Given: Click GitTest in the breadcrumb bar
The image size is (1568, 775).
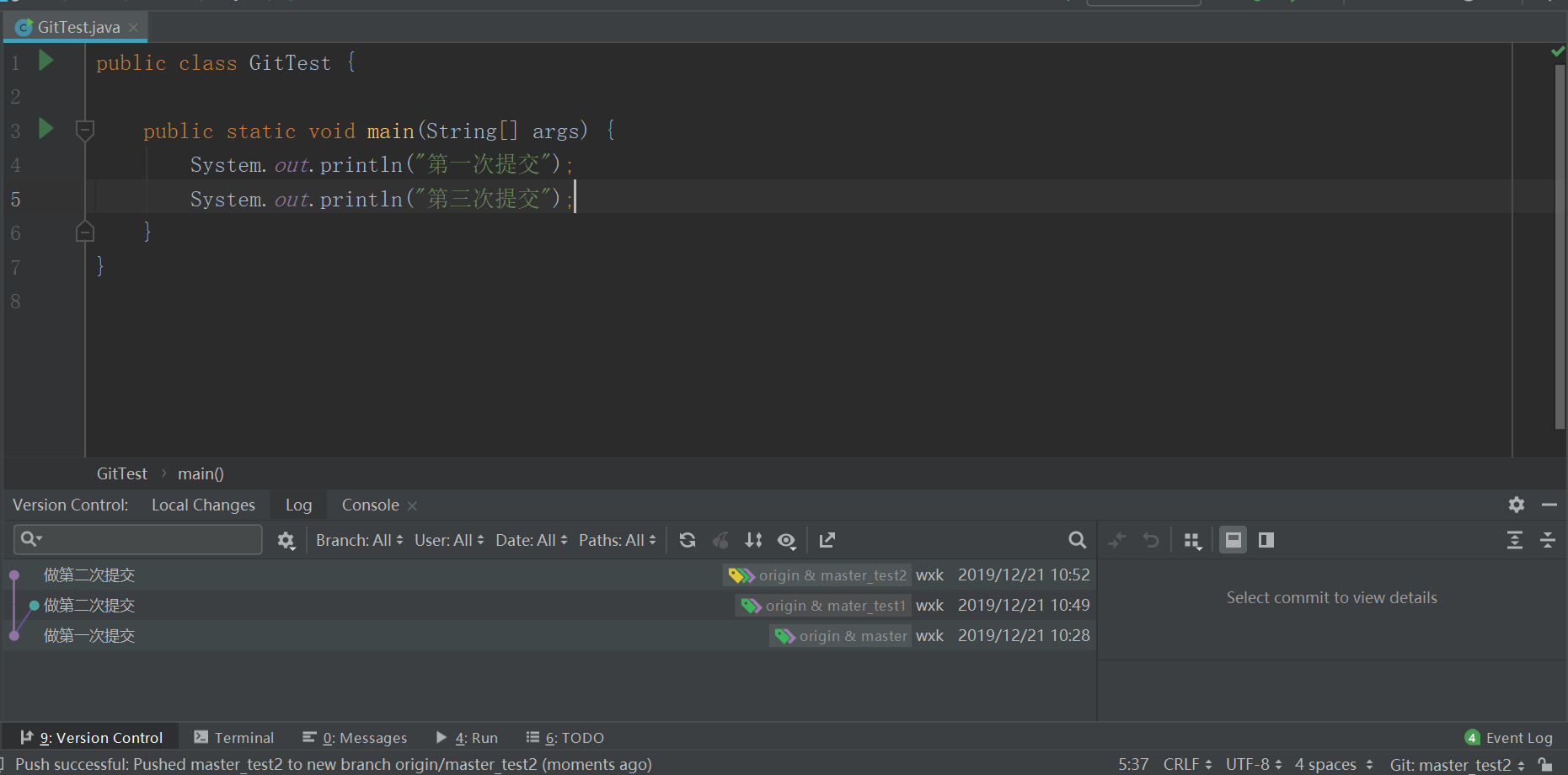Looking at the screenshot, I should tap(121, 473).
